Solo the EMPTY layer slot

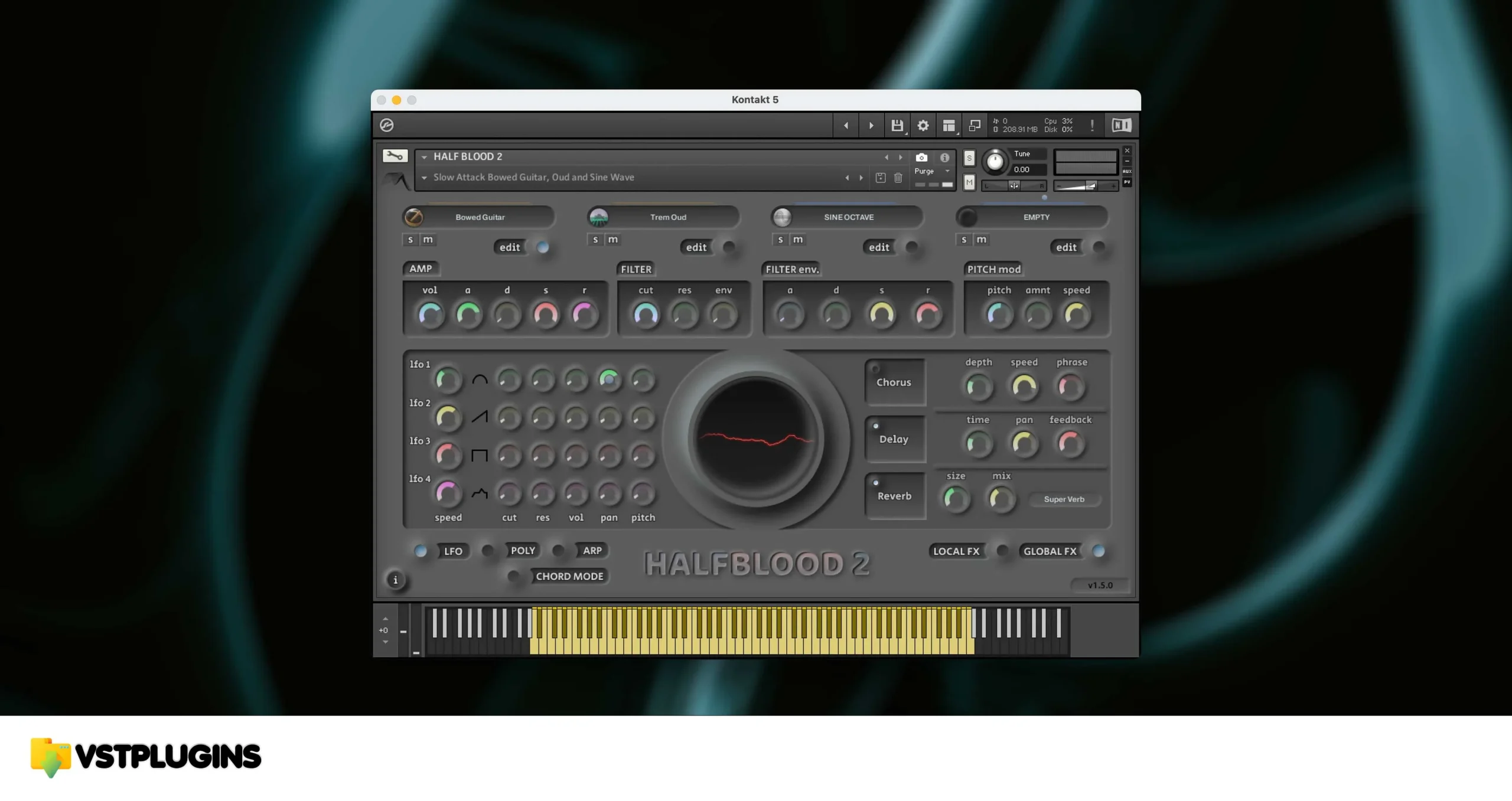[x=964, y=240]
